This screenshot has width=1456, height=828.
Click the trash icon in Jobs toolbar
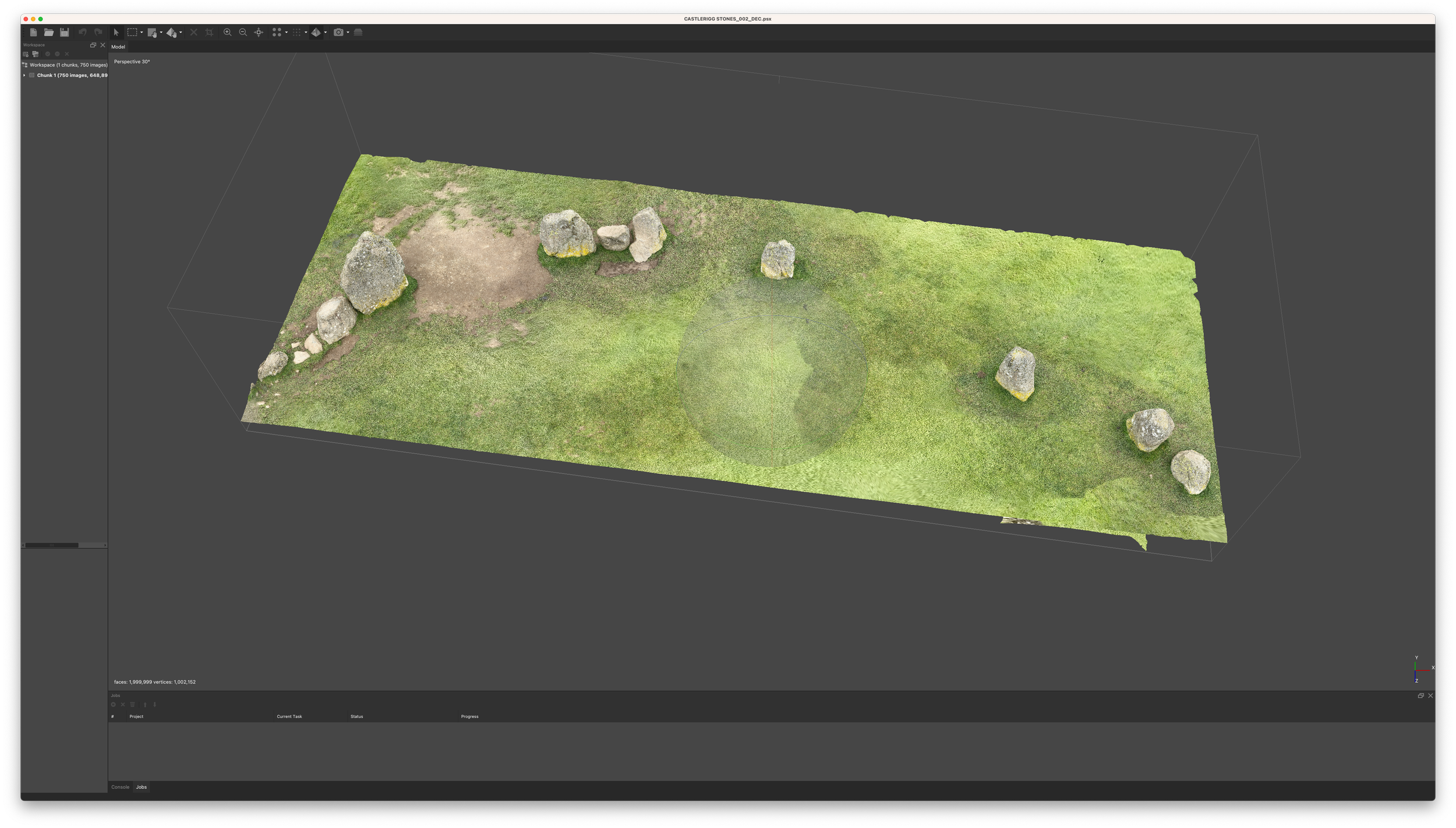pos(133,705)
